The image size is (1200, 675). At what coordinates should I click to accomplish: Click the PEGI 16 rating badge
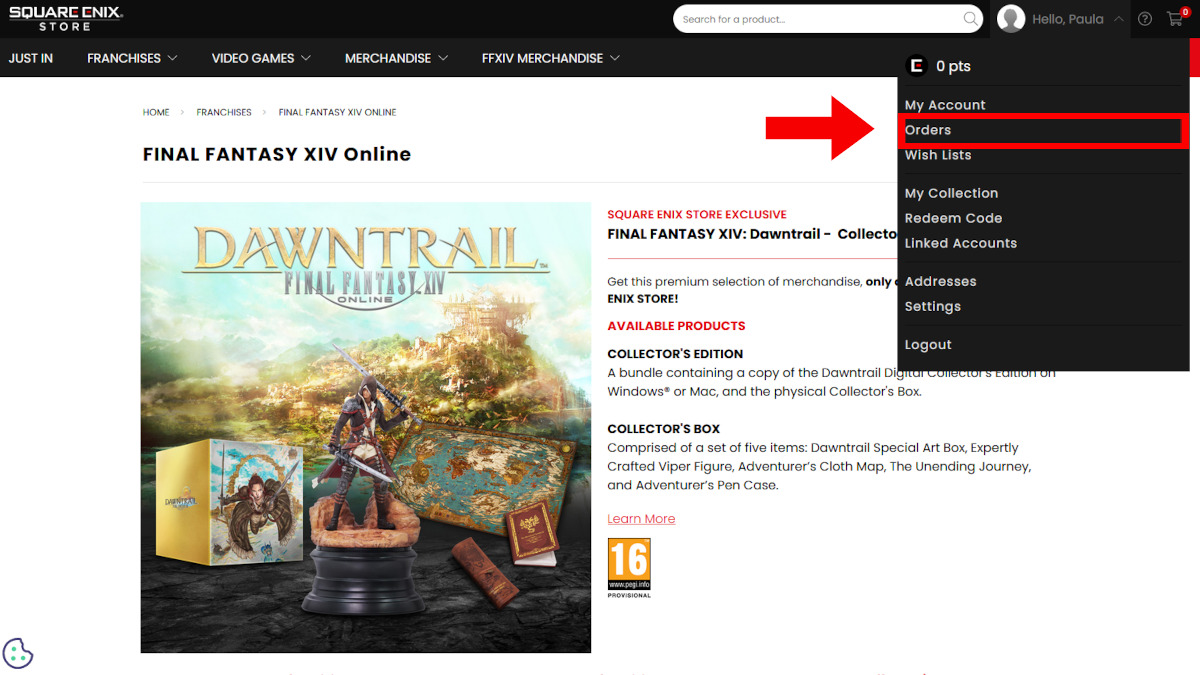click(629, 567)
